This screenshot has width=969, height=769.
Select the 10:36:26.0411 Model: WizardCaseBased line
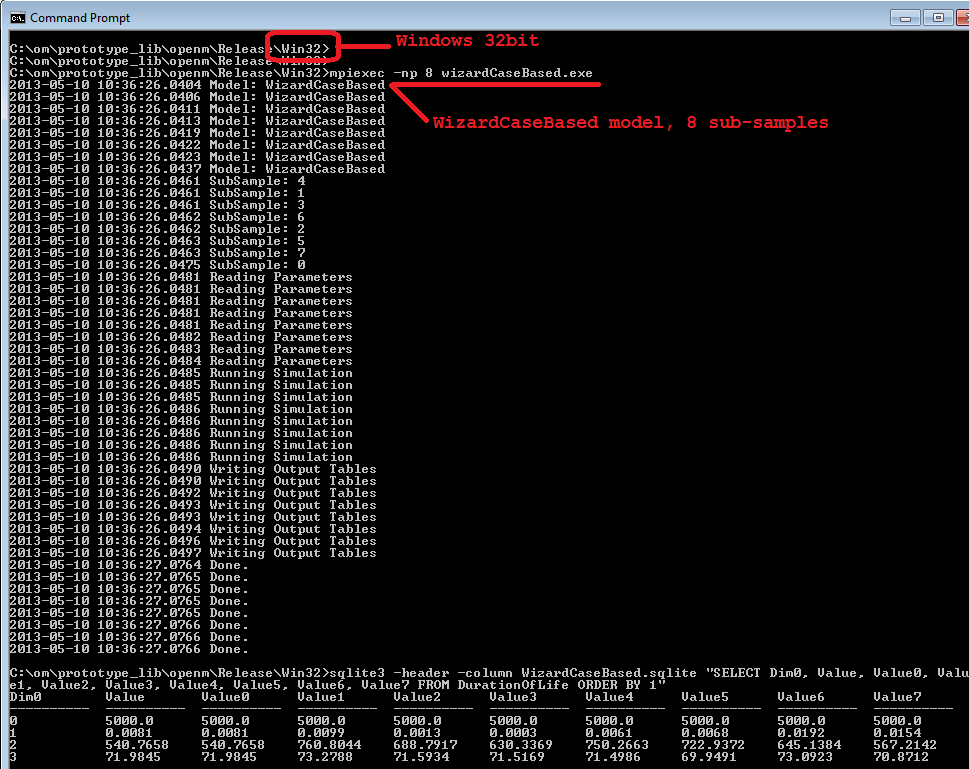197,109
